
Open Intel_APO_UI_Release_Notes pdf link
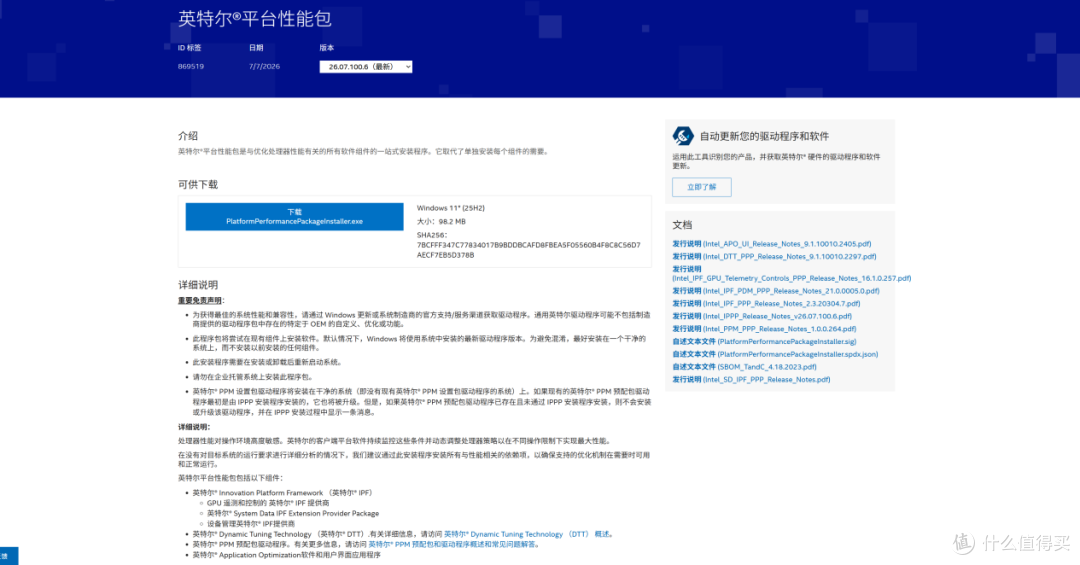pyautogui.click(x=771, y=244)
